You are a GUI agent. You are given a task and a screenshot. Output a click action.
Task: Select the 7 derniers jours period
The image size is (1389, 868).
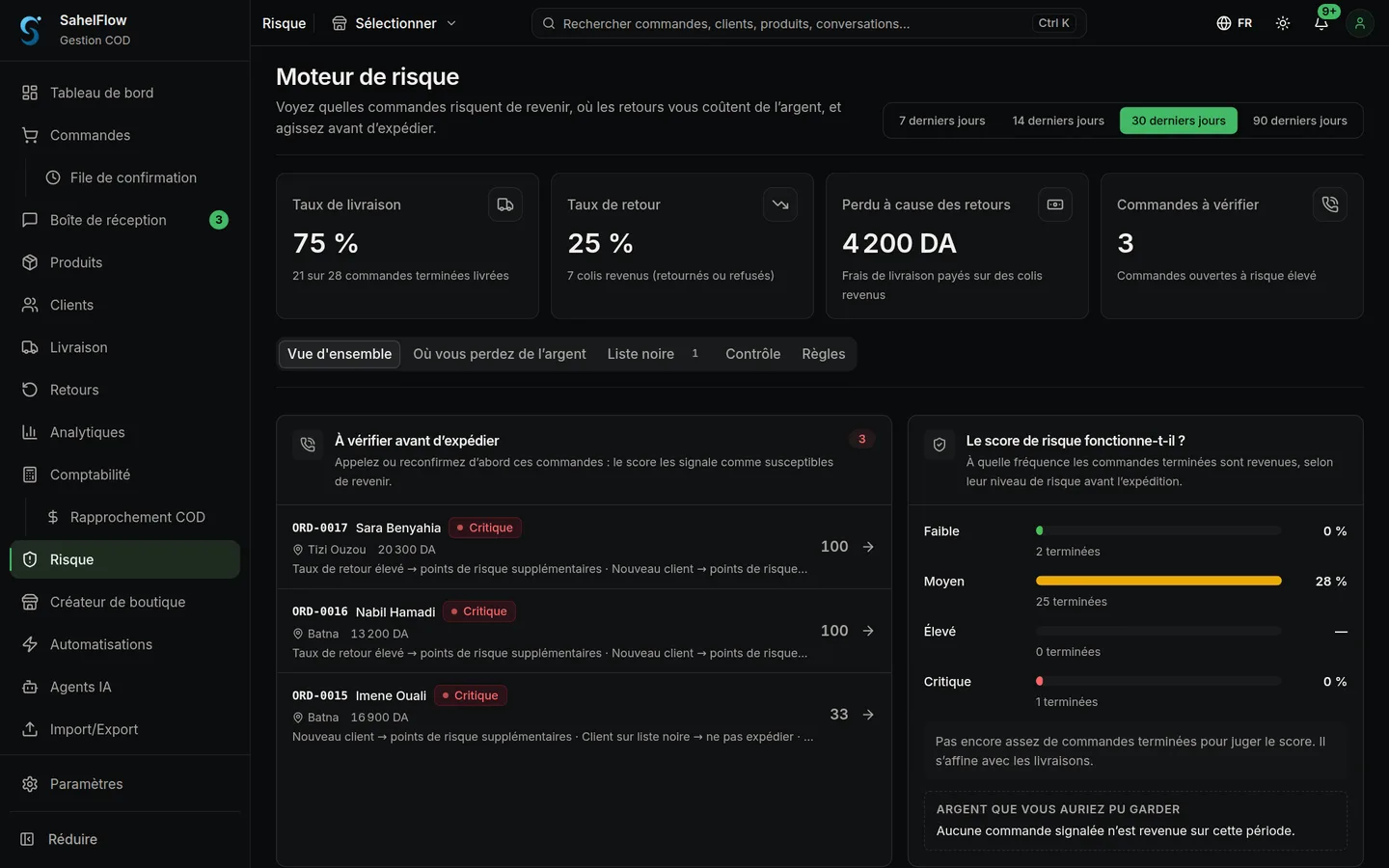pyautogui.click(x=942, y=121)
